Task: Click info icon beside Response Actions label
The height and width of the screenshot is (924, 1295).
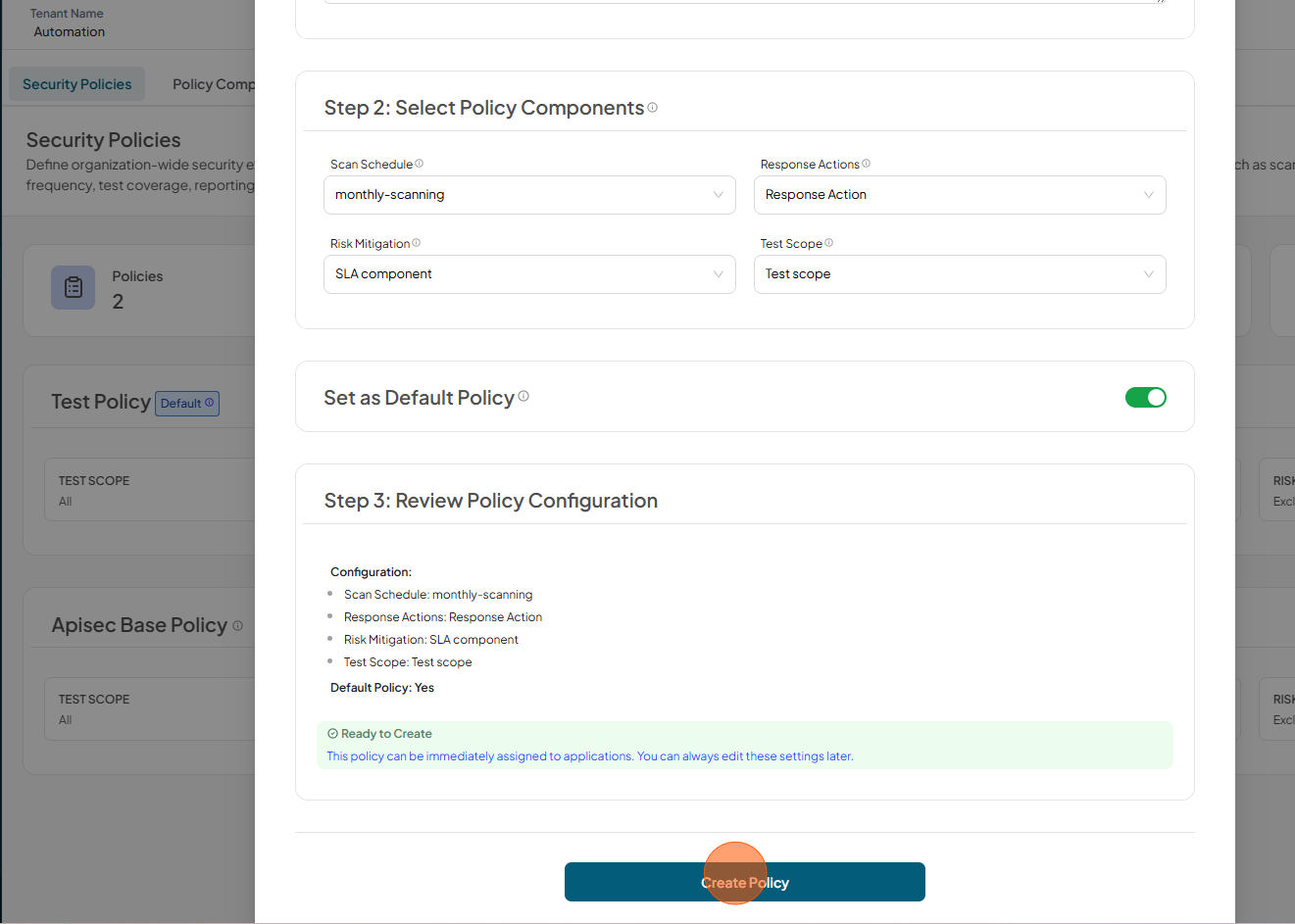Action: (867, 164)
